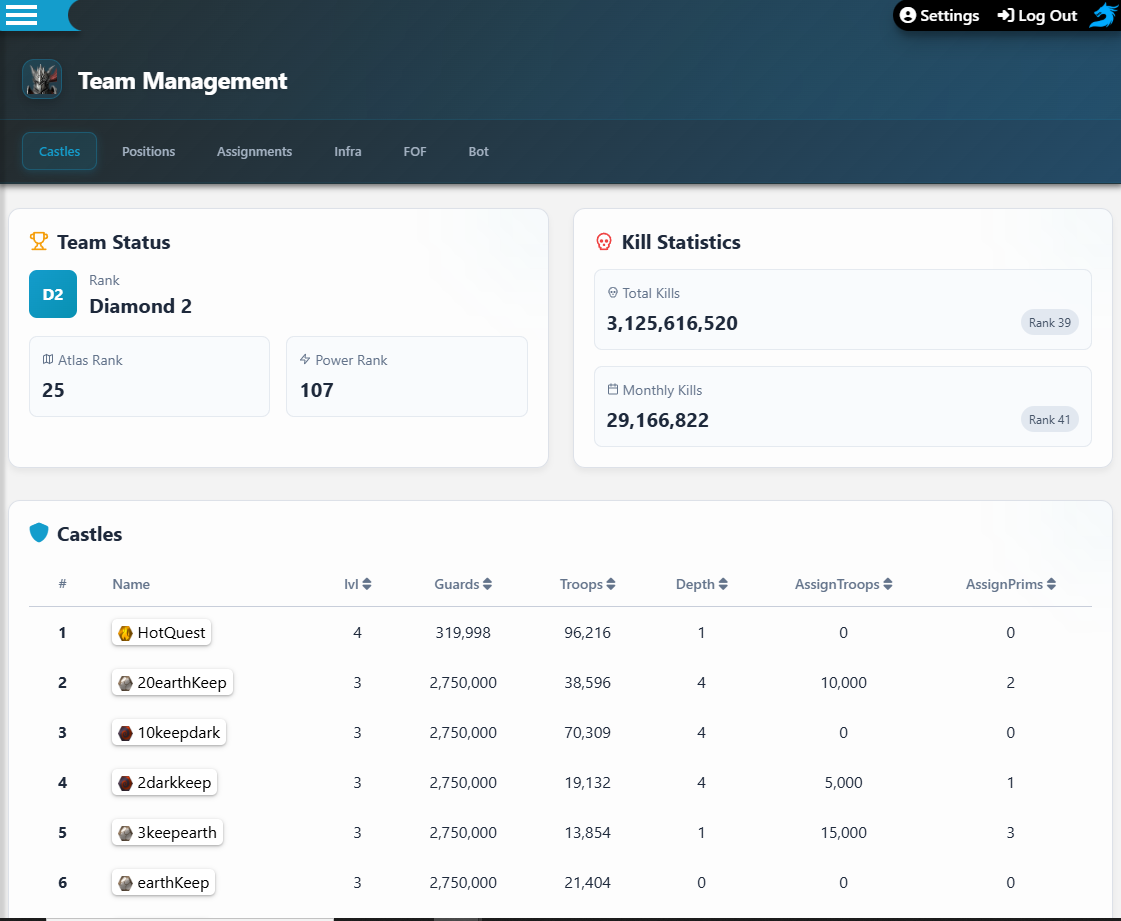The height and width of the screenshot is (921, 1121).
Task: Open the hamburger menu
Action: (x=21, y=15)
